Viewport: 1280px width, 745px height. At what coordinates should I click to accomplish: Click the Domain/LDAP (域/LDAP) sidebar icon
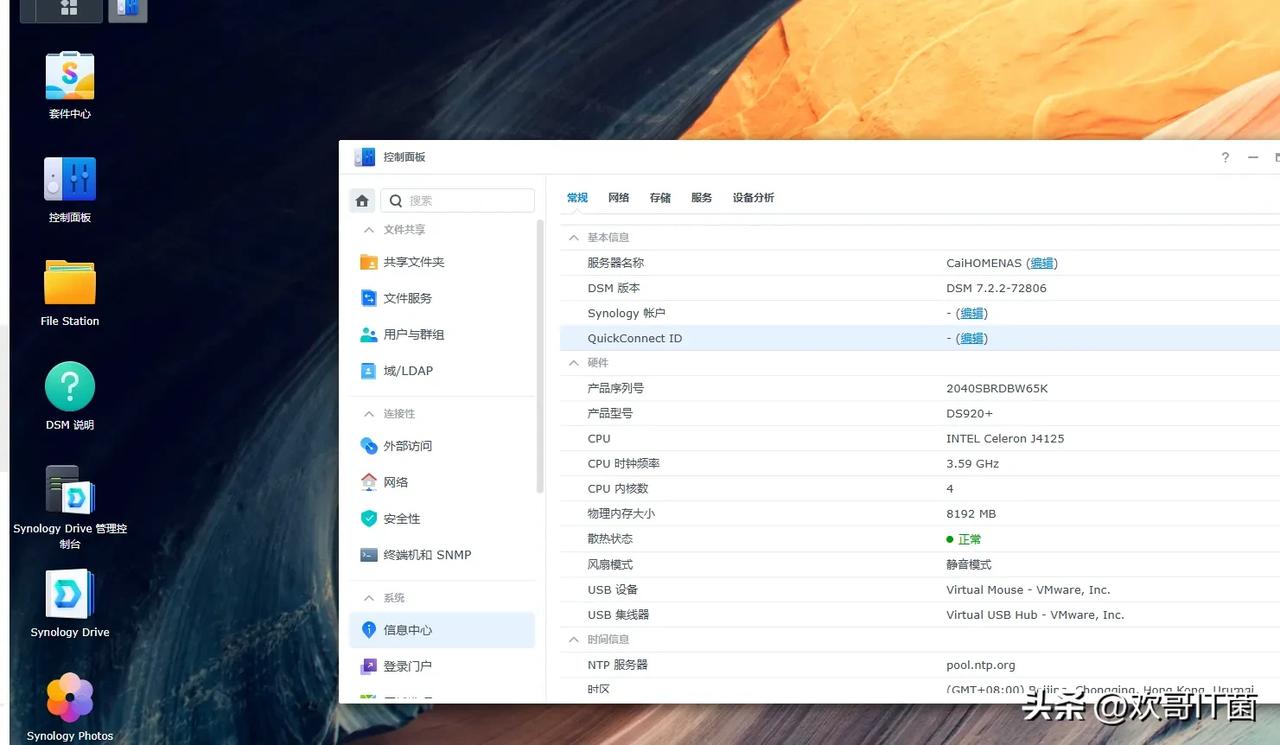(369, 370)
